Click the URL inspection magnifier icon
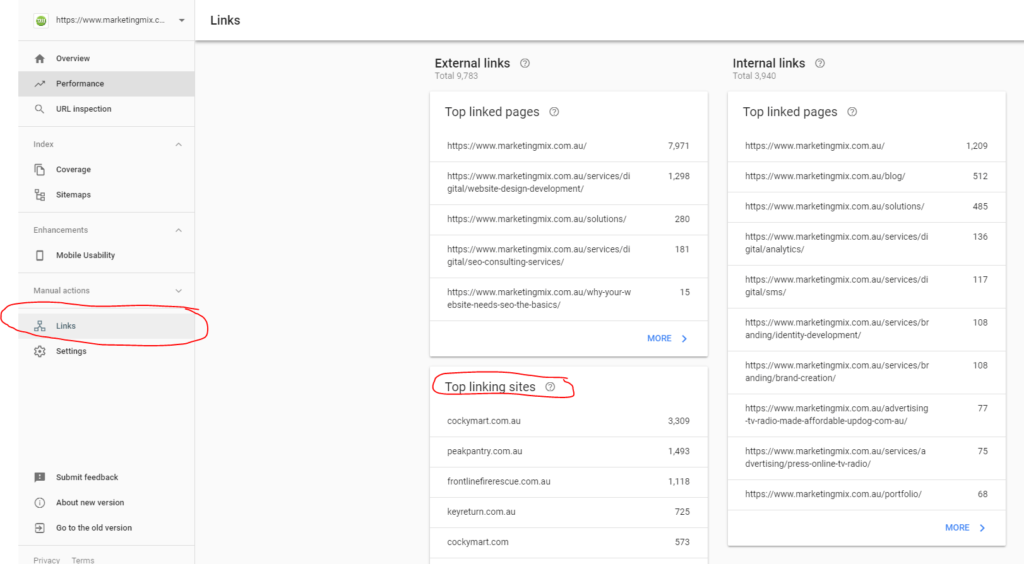This screenshot has height=564, width=1024. pyautogui.click(x=40, y=109)
